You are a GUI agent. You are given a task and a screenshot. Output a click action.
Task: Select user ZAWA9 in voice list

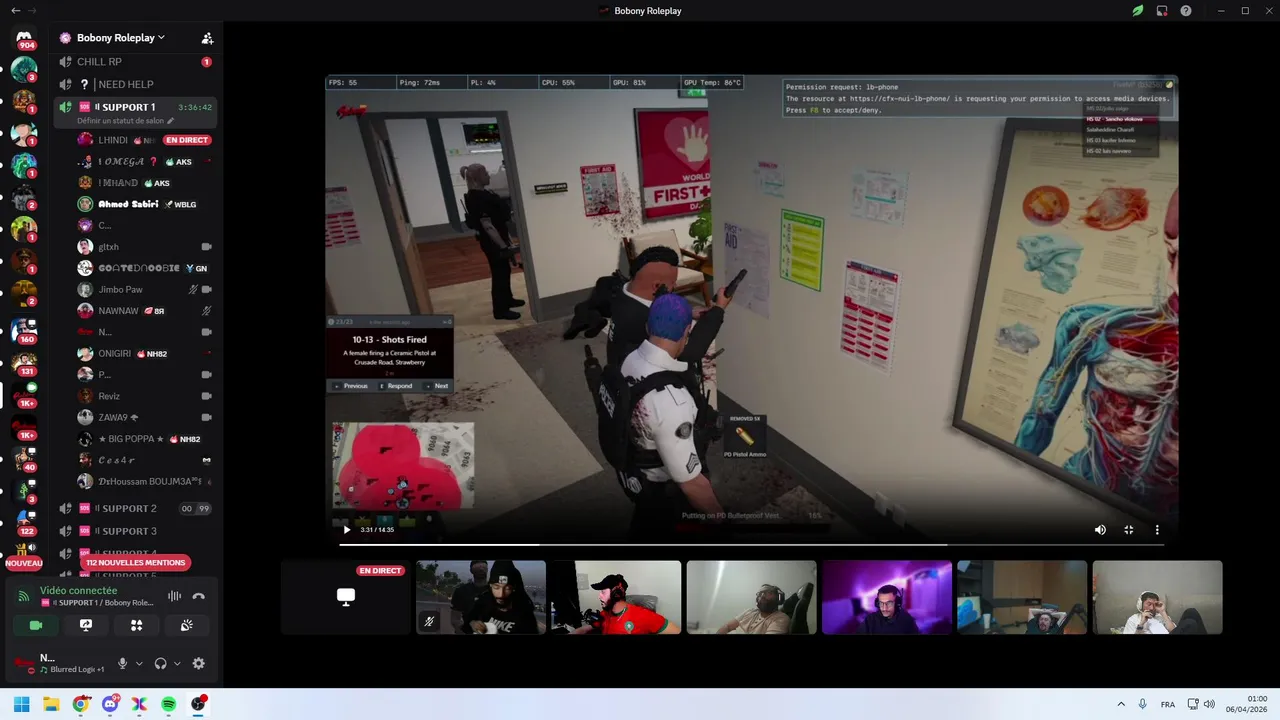click(x=145, y=417)
